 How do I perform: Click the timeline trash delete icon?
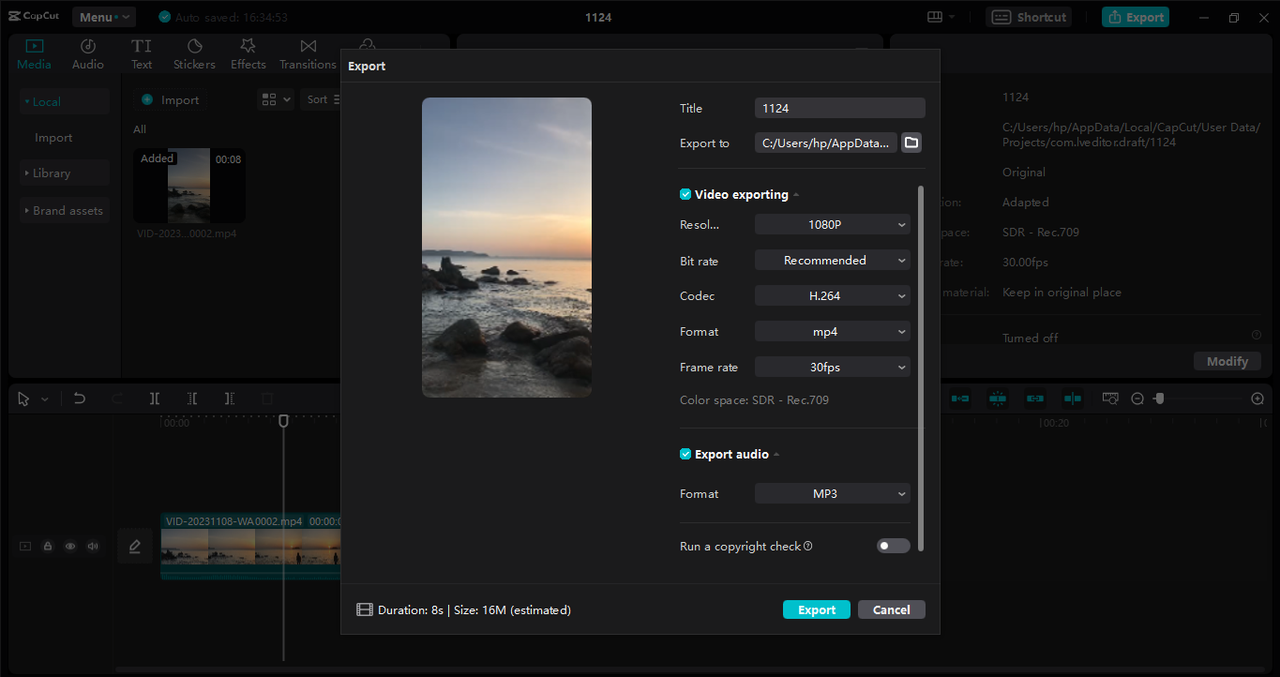click(x=267, y=399)
